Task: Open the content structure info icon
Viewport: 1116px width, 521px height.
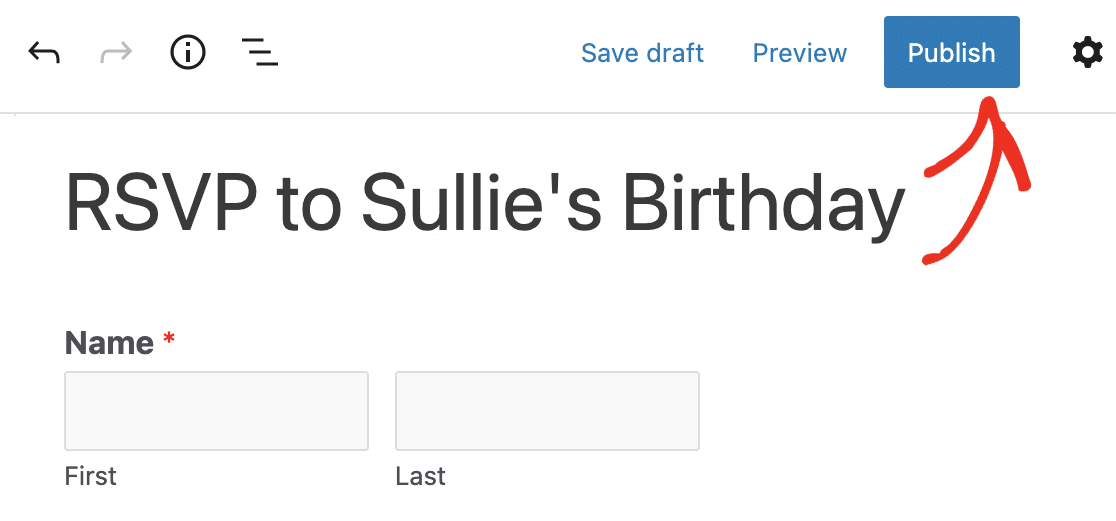Action: coord(188,53)
